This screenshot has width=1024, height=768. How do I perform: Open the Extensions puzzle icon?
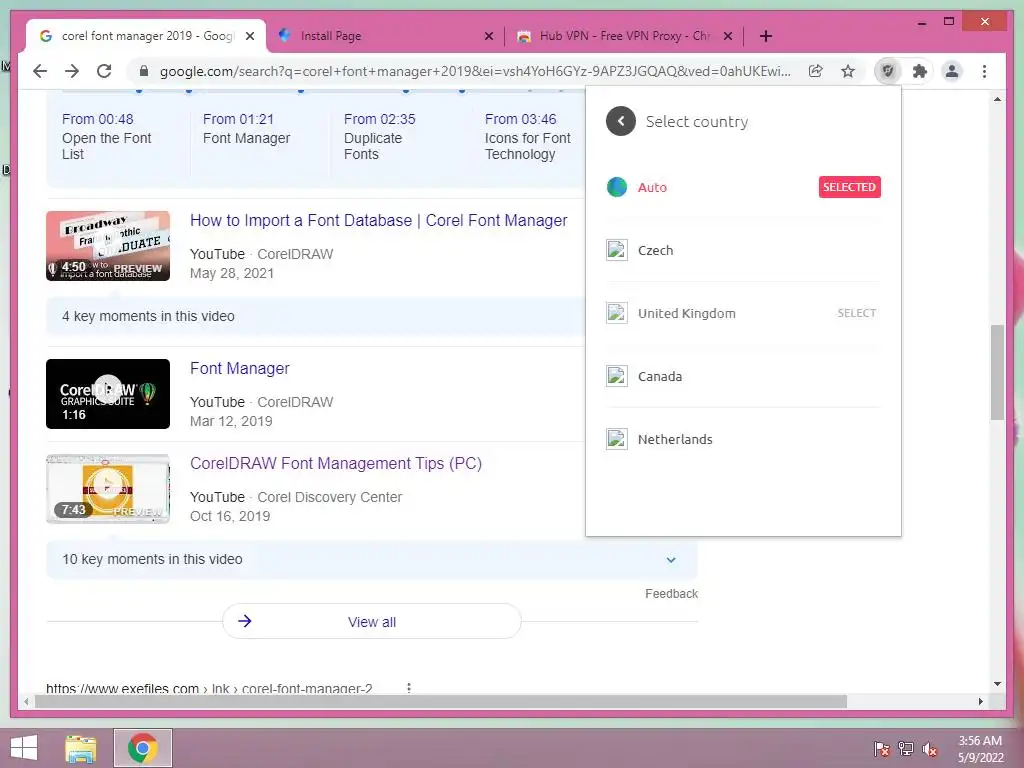pyautogui.click(x=920, y=71)
